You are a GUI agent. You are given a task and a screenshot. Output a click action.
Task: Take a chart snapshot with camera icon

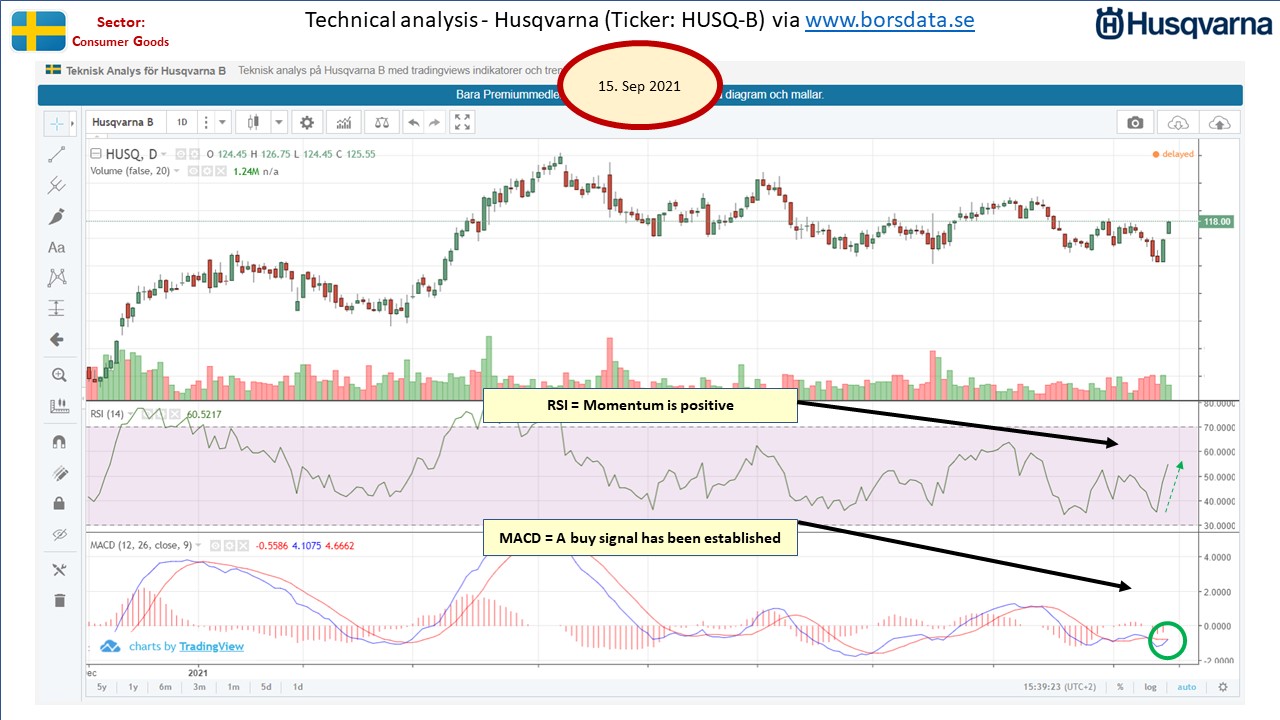1135,122
